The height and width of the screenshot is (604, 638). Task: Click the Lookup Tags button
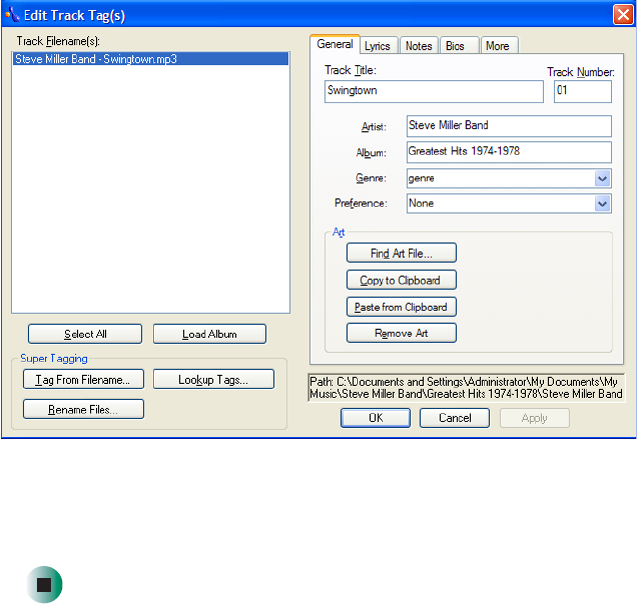pos(213,379)
